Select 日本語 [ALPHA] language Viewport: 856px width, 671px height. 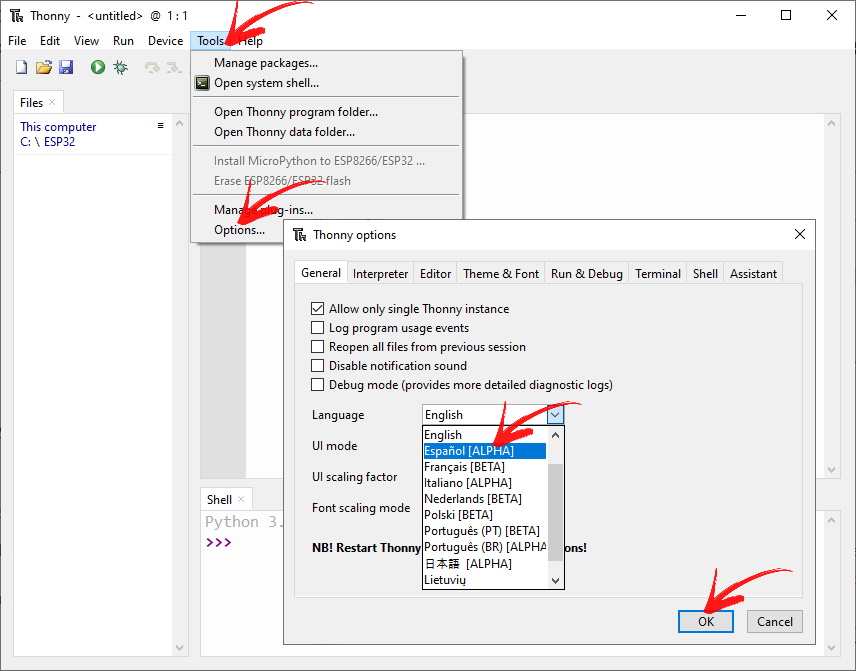click(x=485, y=563)
